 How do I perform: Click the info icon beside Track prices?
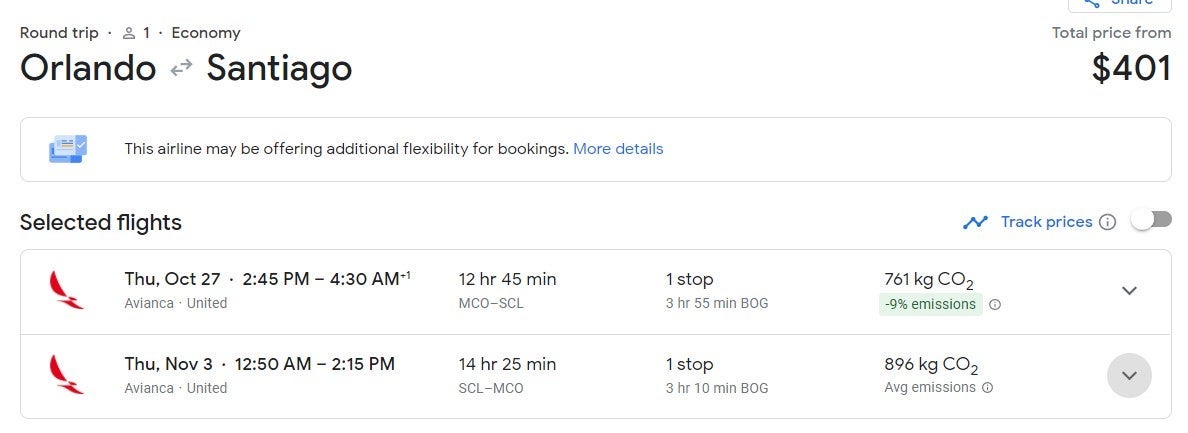click(x=1107, y=222)
